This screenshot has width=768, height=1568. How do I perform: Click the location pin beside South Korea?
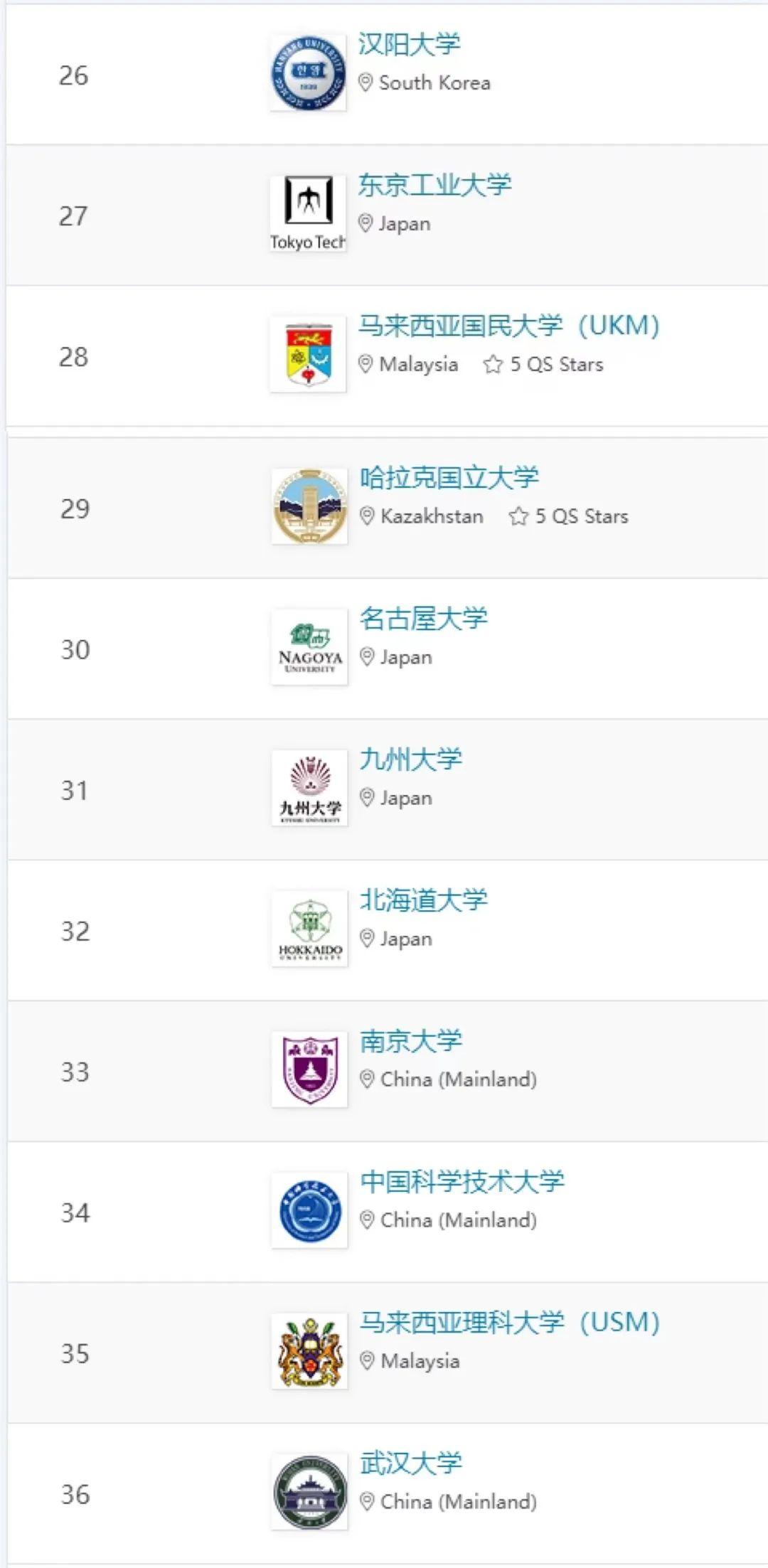pos(366,82)
